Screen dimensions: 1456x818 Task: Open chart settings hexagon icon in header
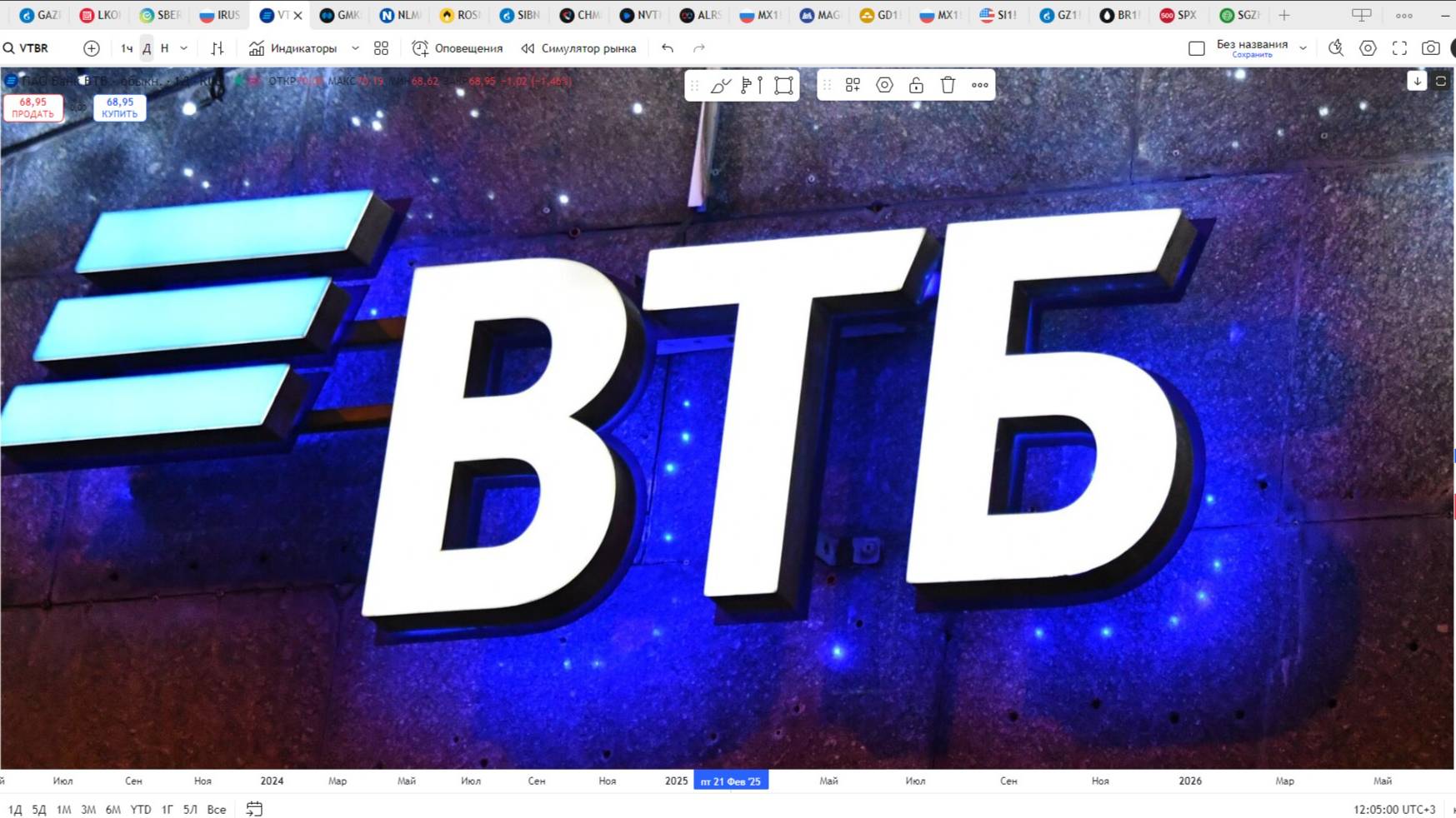[x=1368, y=48]
